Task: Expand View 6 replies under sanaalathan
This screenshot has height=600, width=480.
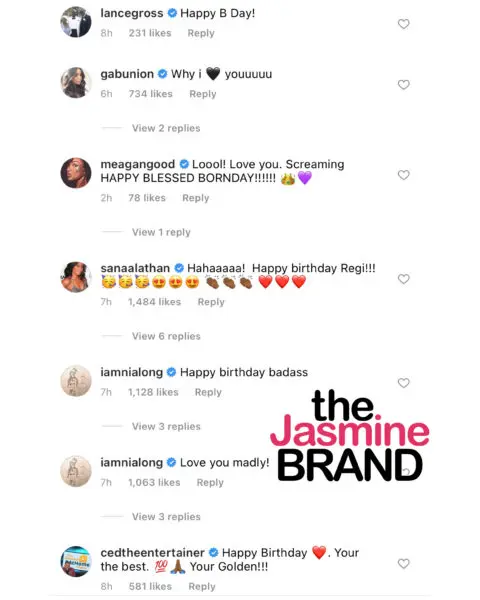Action: [166, 336]
